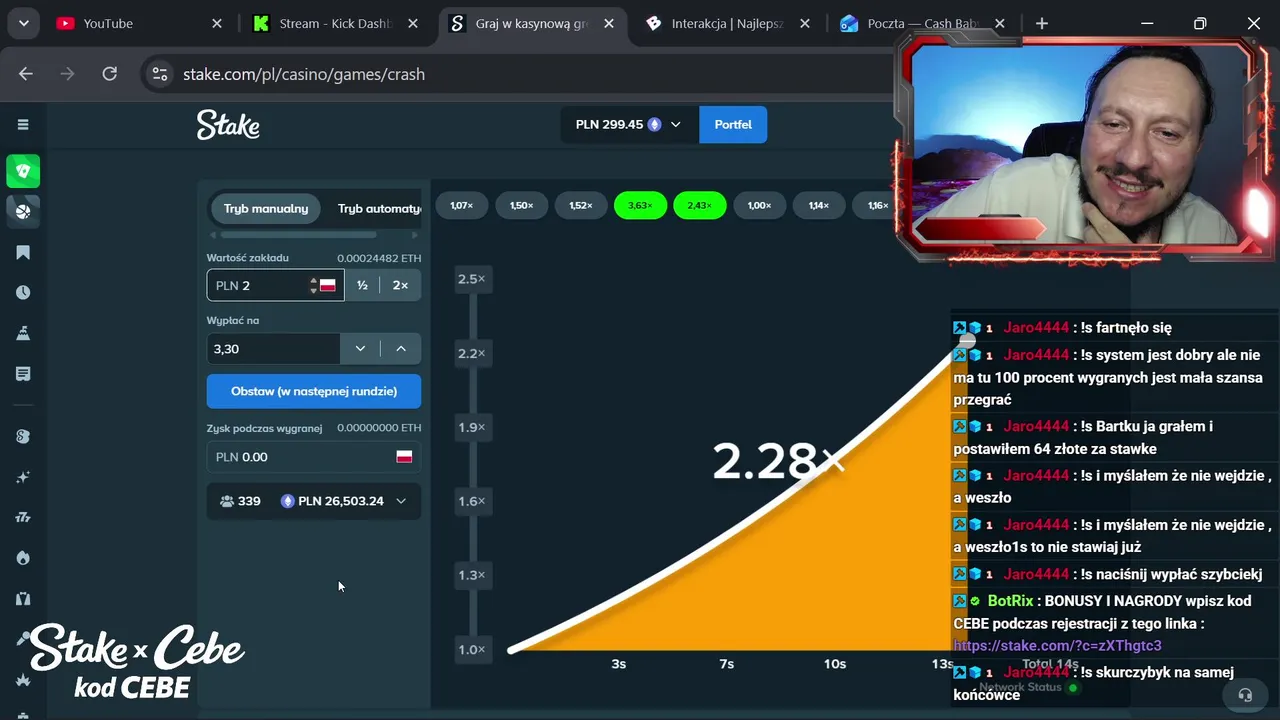The height and width of the screenshot is (720, 1280).
Task: Open the Casino section cards icon
Action: [23, 171]
